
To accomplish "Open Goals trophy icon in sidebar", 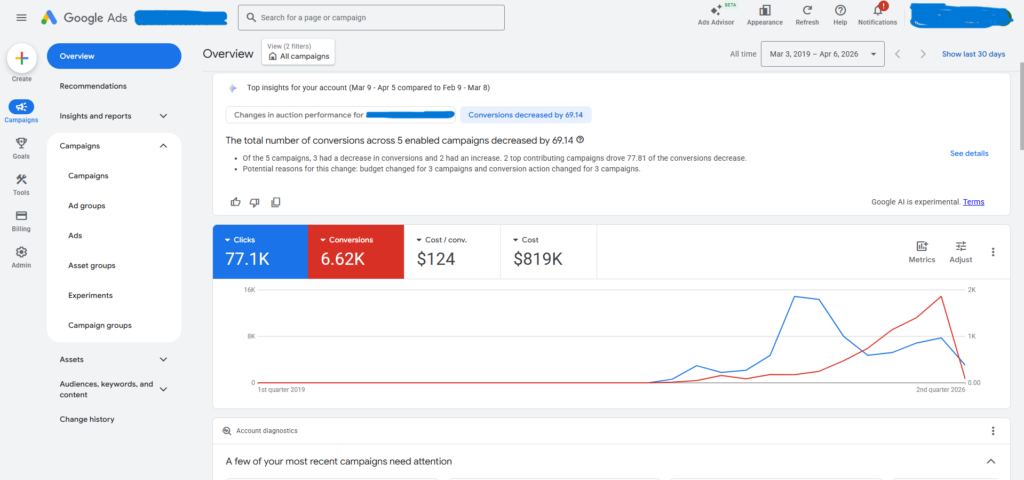I will 21,145.
